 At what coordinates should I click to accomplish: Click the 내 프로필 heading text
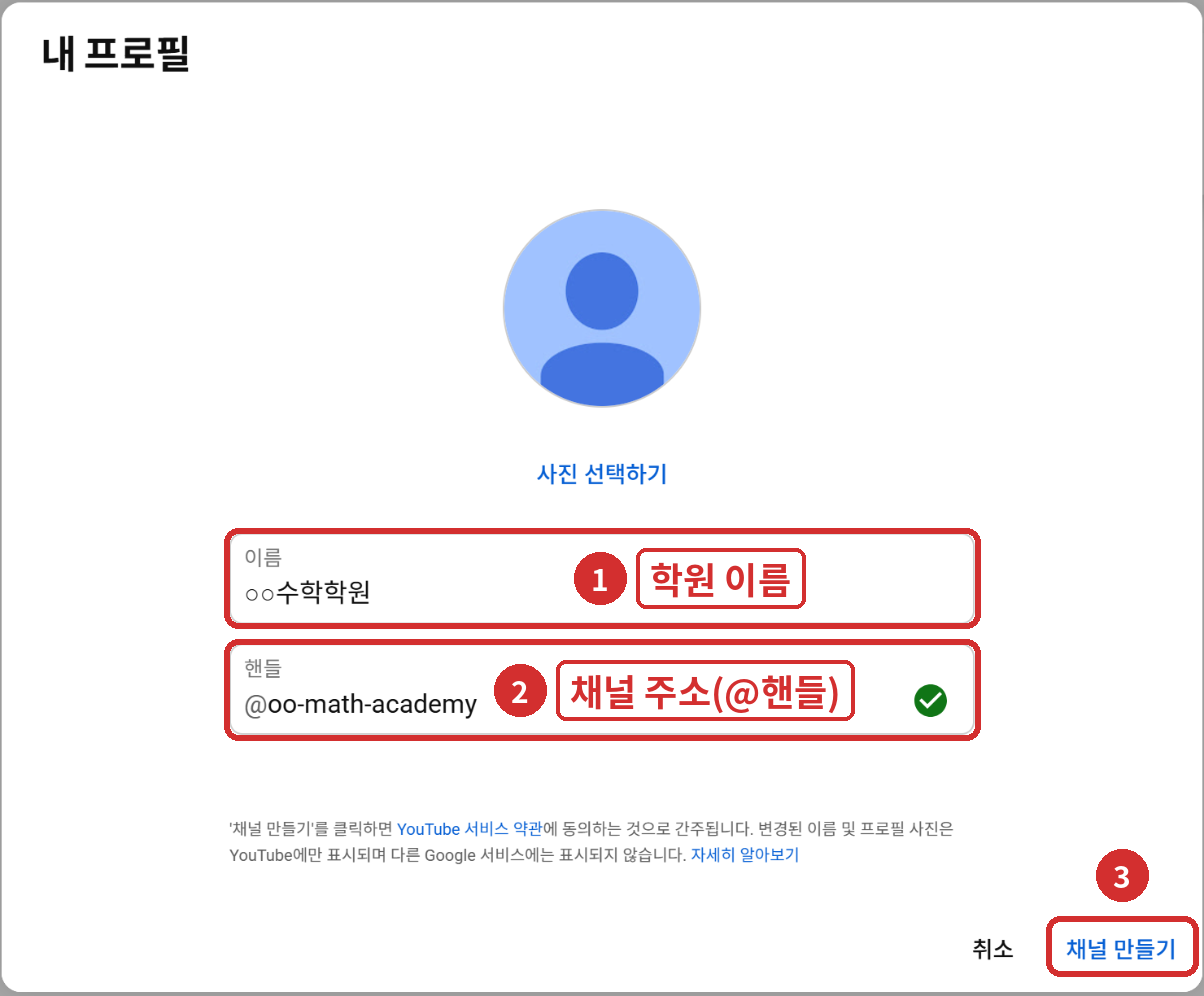pos(116,55)
